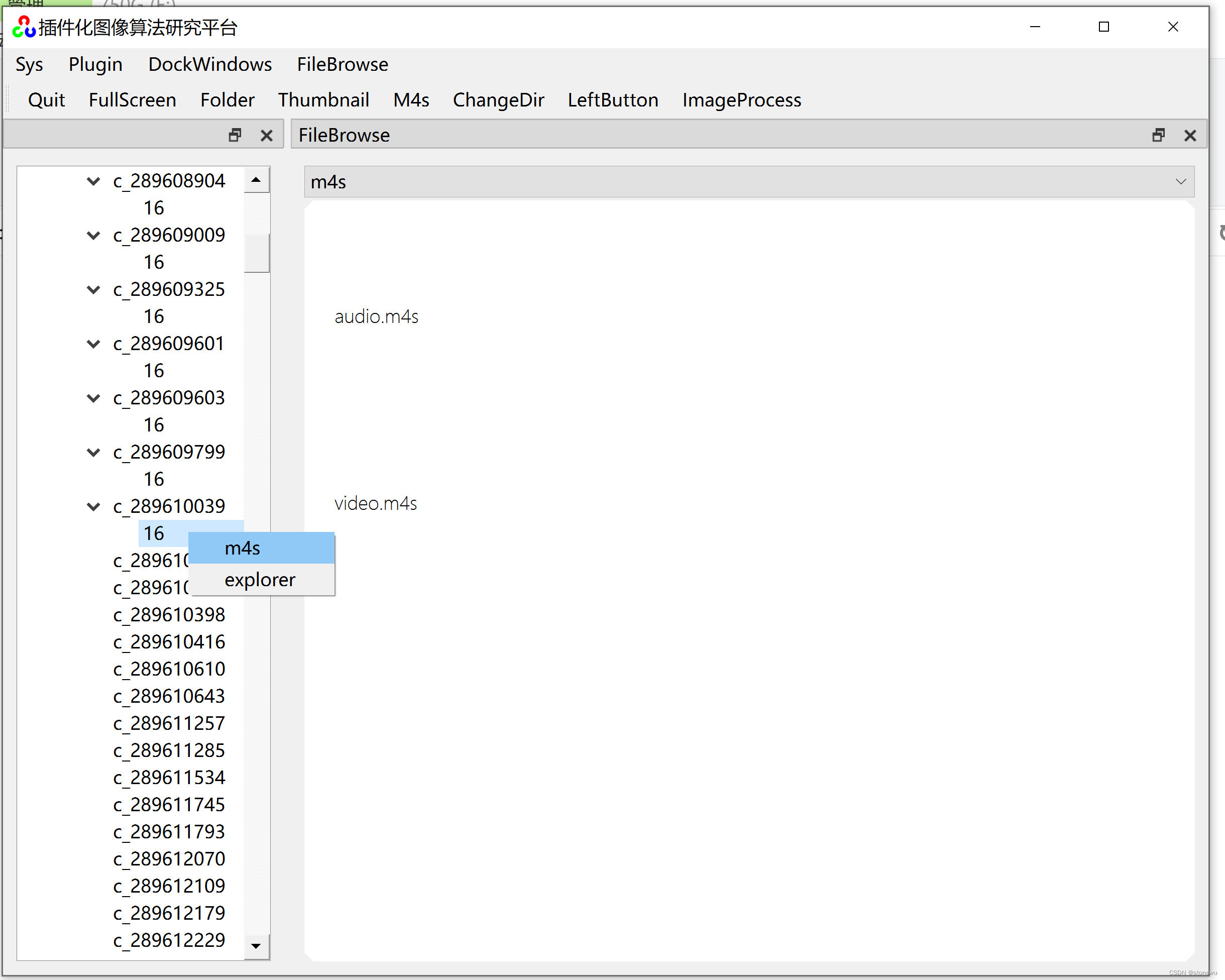The width and height of the screenshot is (1225, 980).
Task: Click the M4s toolbar button
Action: coord(411,100)
